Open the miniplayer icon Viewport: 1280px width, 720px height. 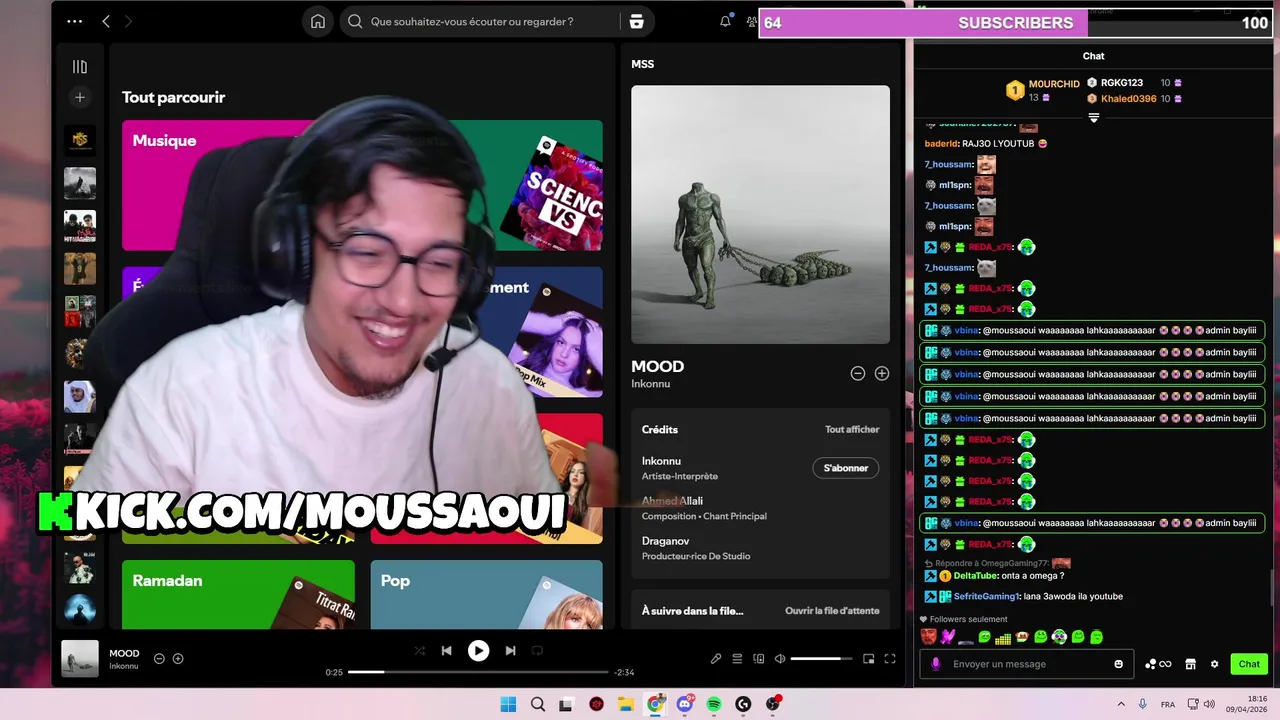[x=869, y=658]
